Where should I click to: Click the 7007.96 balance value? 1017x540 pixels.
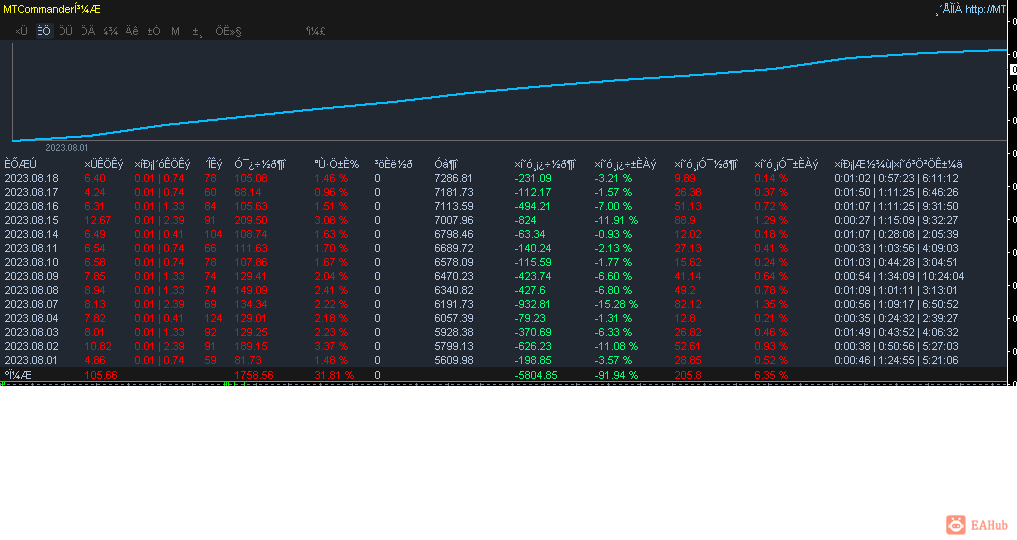454,220
